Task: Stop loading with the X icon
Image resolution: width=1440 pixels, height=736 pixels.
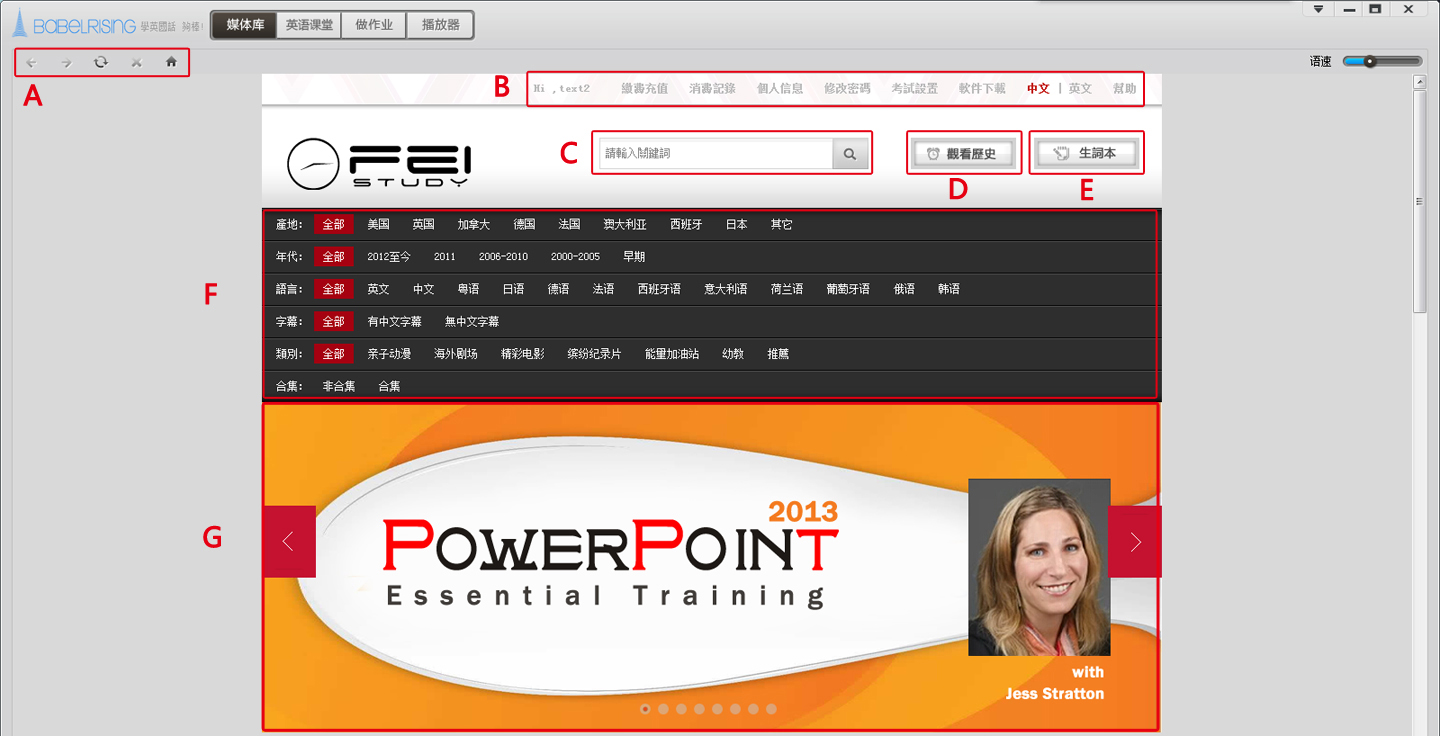Action: pos(136,62)
